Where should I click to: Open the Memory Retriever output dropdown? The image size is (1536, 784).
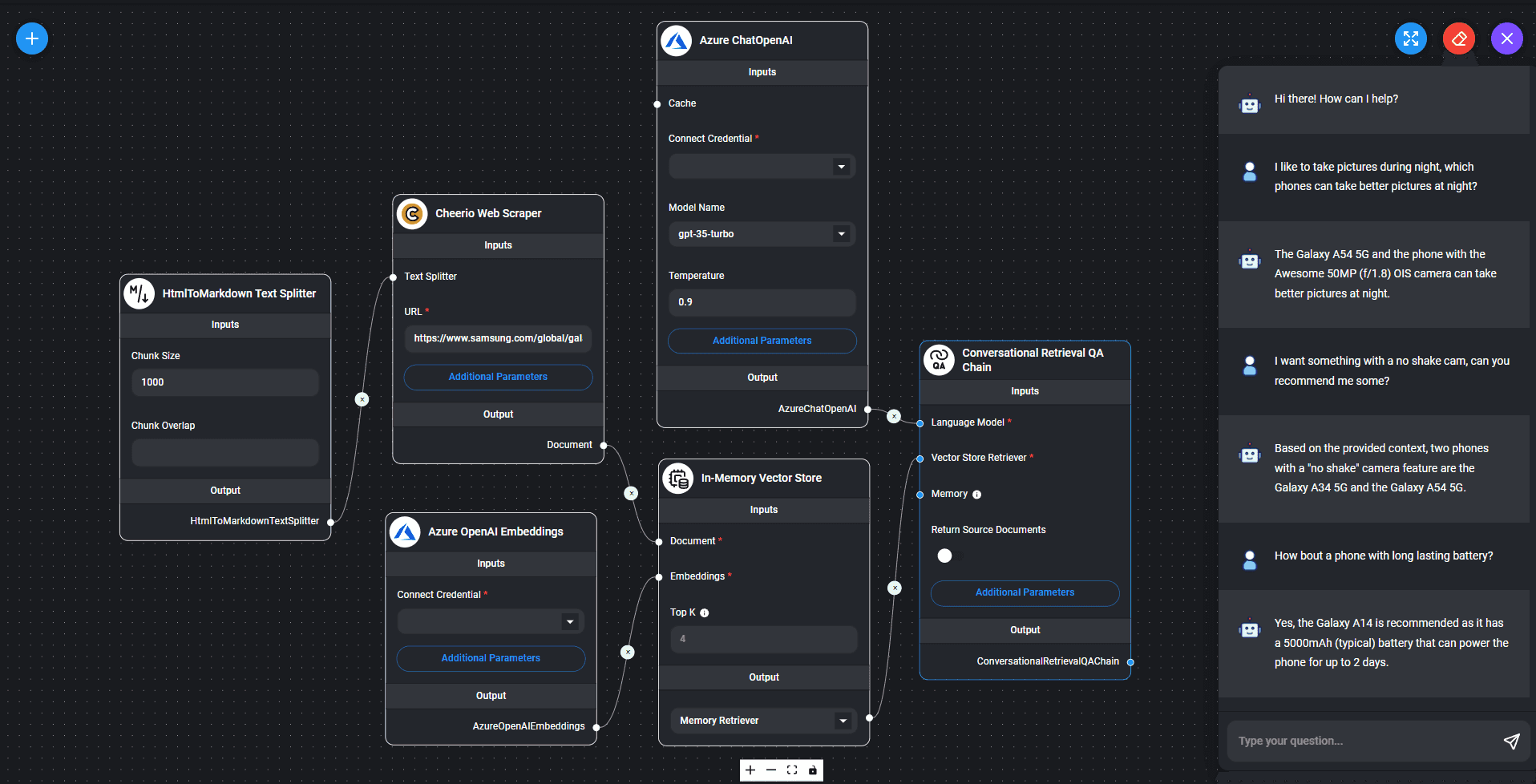[764, 721]
